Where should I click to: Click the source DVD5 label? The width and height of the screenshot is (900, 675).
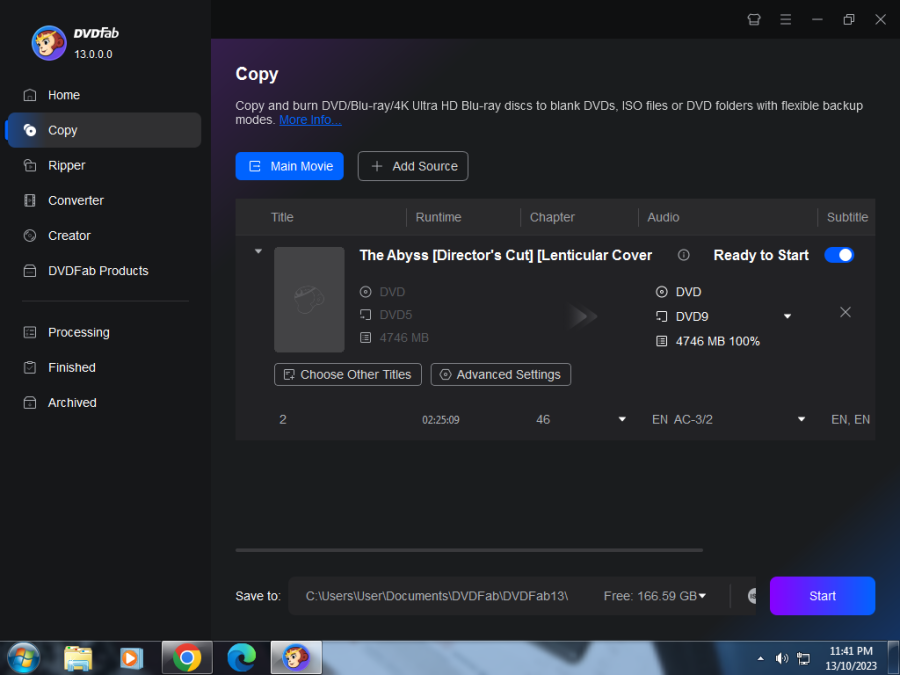395,315
